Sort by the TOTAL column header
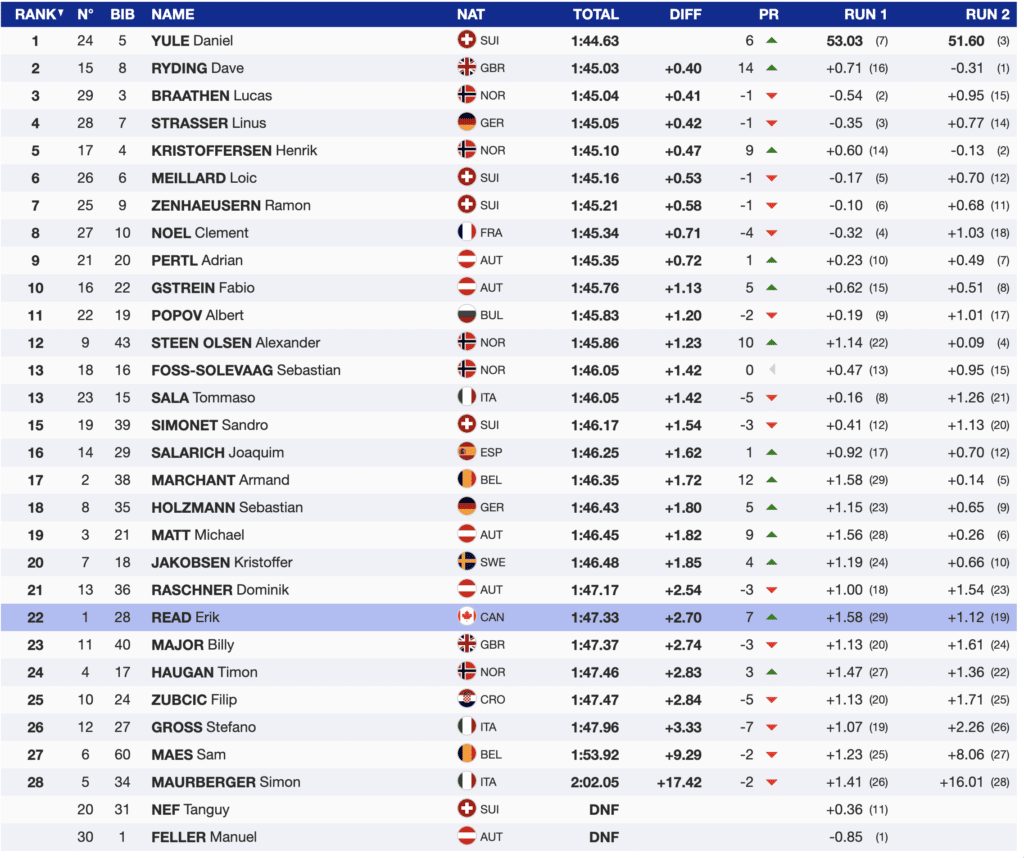Screen dimensions: 1024x858 595,14
